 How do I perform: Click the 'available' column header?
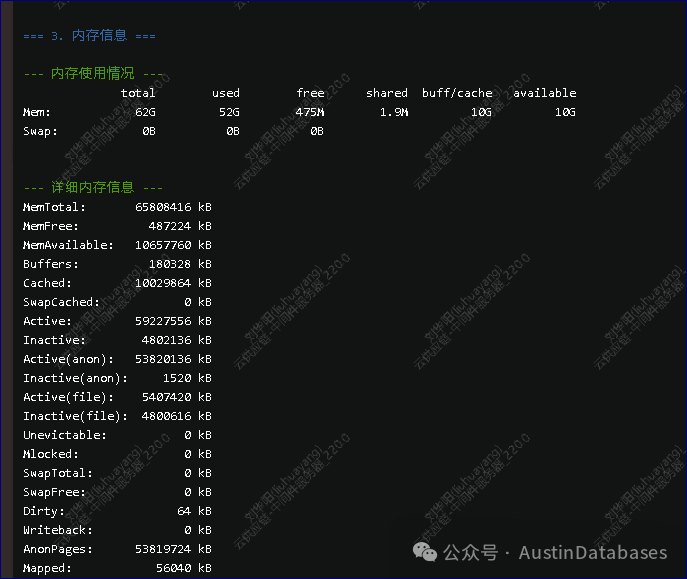(x=545, y=93)
